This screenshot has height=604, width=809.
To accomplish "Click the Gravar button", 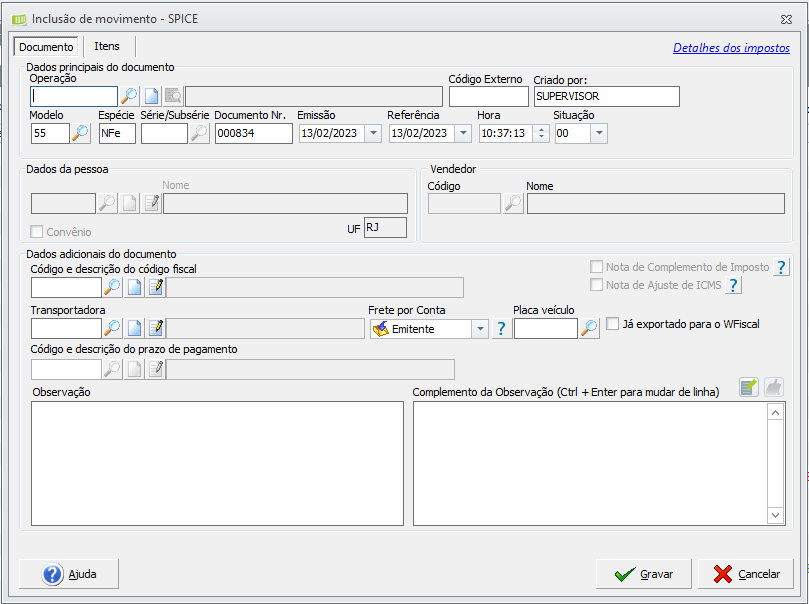I will [643, 574].
